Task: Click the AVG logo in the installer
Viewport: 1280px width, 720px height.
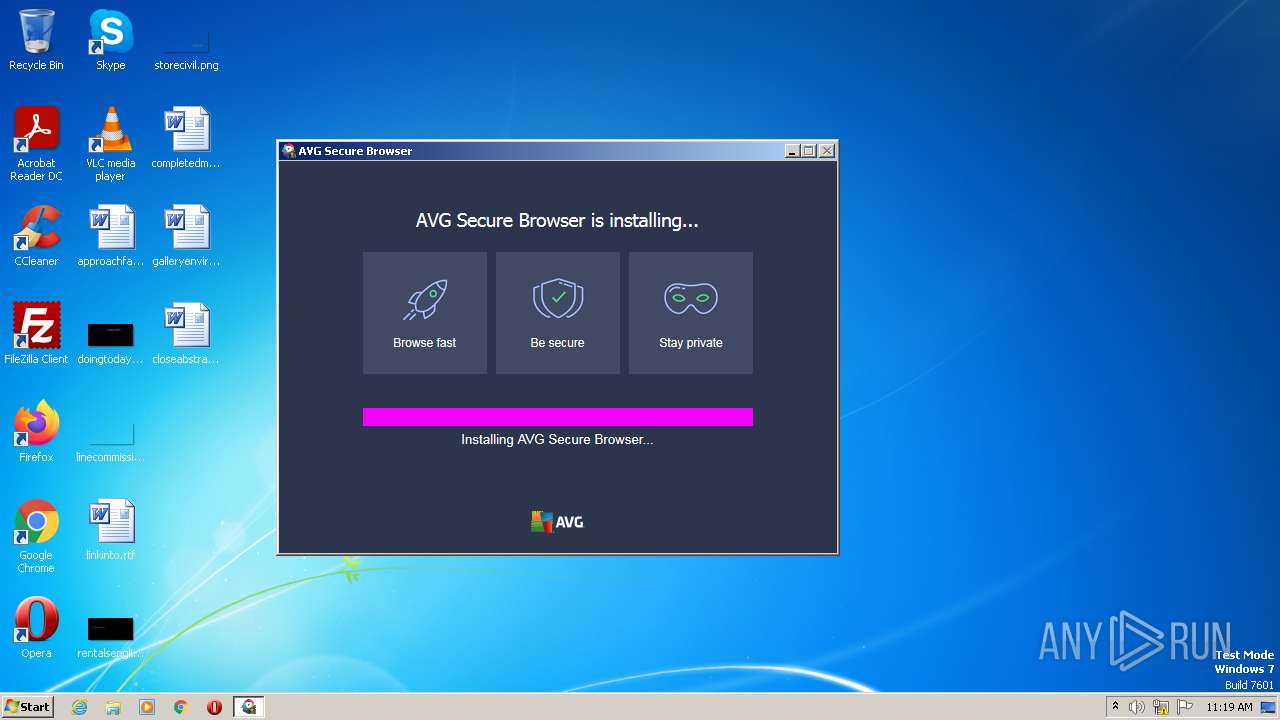Action: (x=557, y=522)
